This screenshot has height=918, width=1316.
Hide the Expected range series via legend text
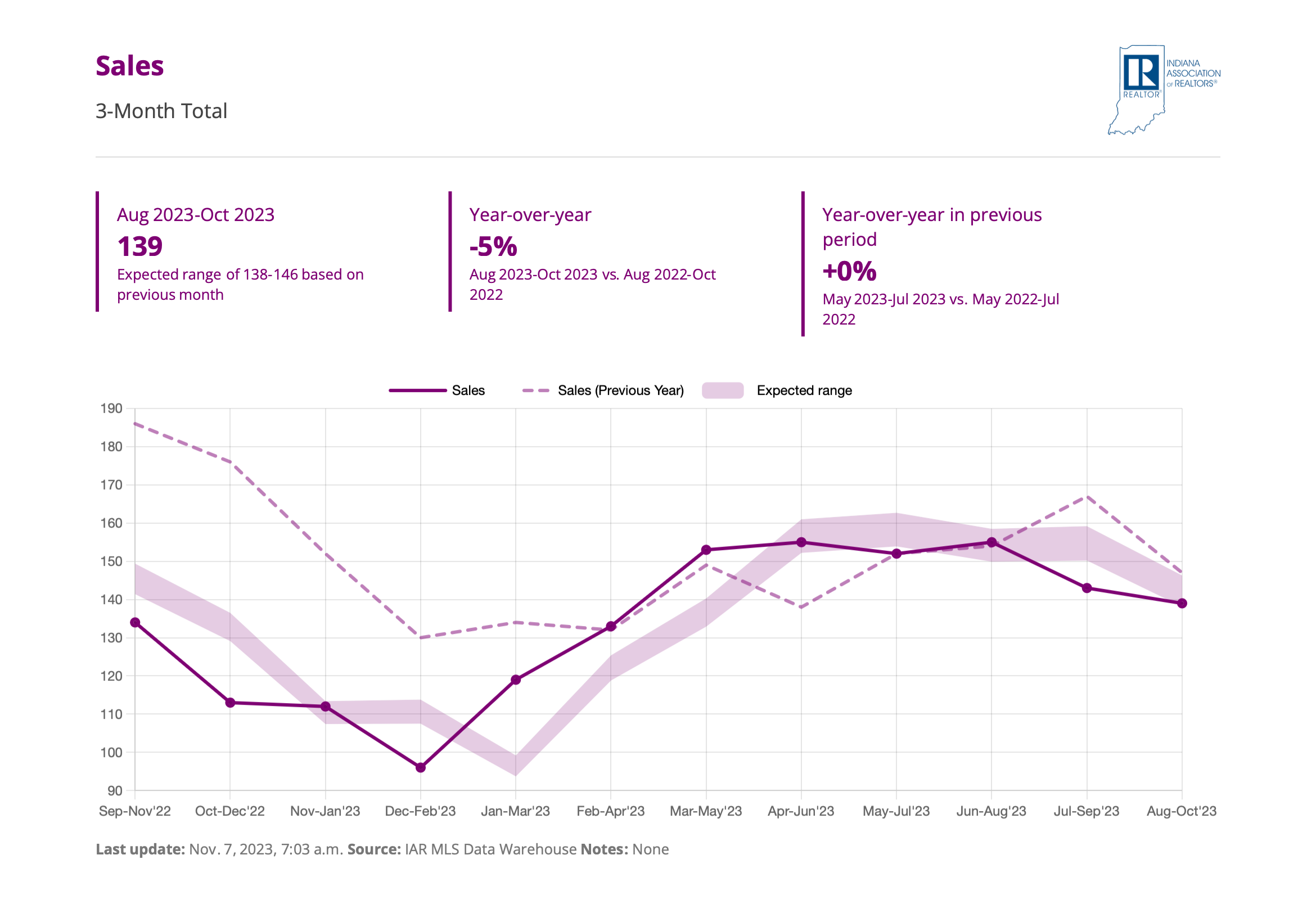[804, 390]
